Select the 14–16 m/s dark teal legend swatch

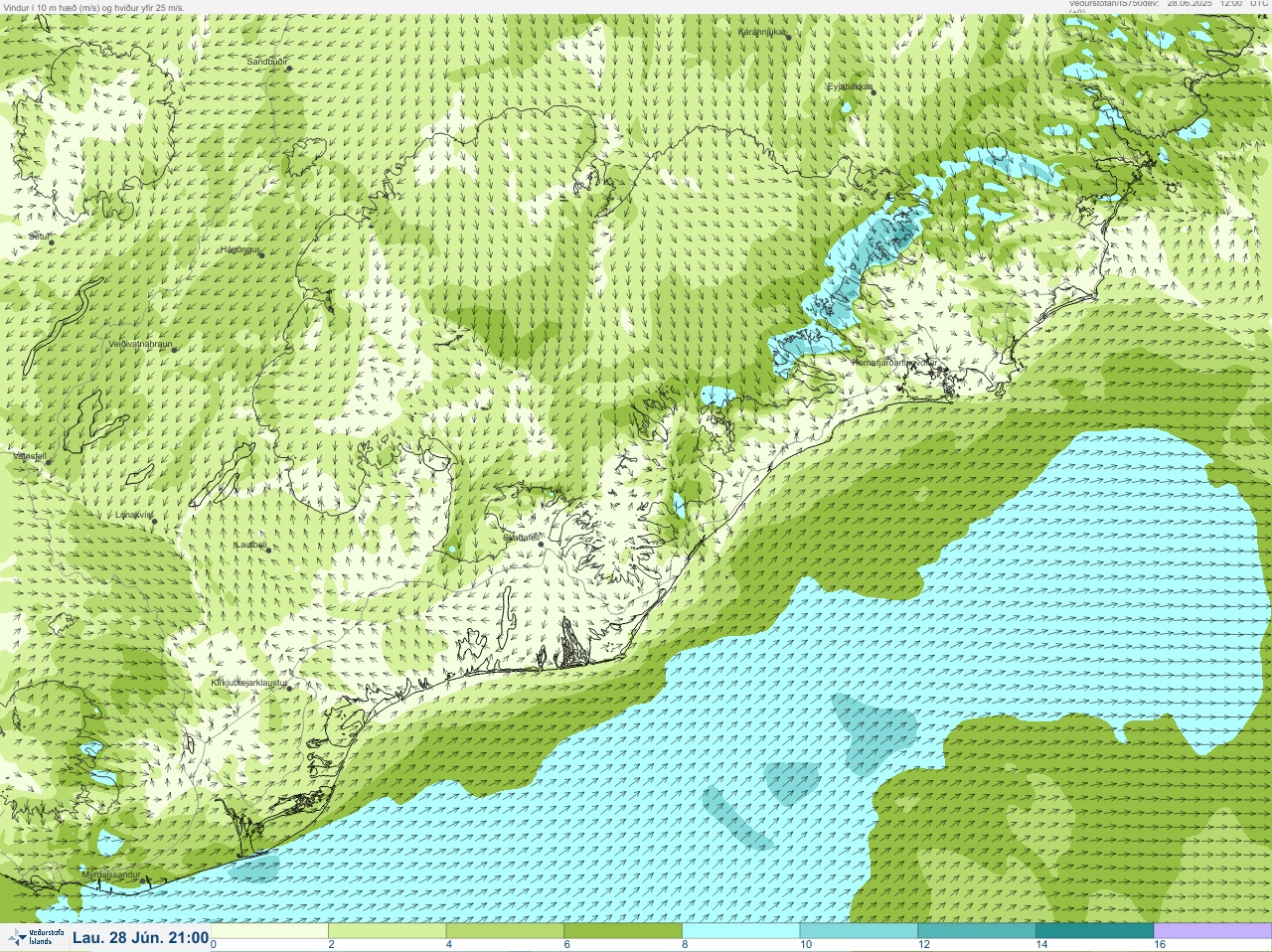coord(1094,931)
